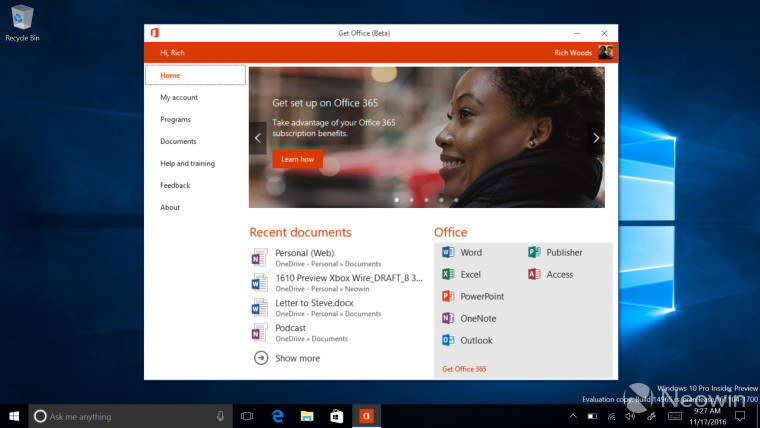This screenshot has height=428, width=760.
Task: Click the Office 365 banner image
Action: 427,137
